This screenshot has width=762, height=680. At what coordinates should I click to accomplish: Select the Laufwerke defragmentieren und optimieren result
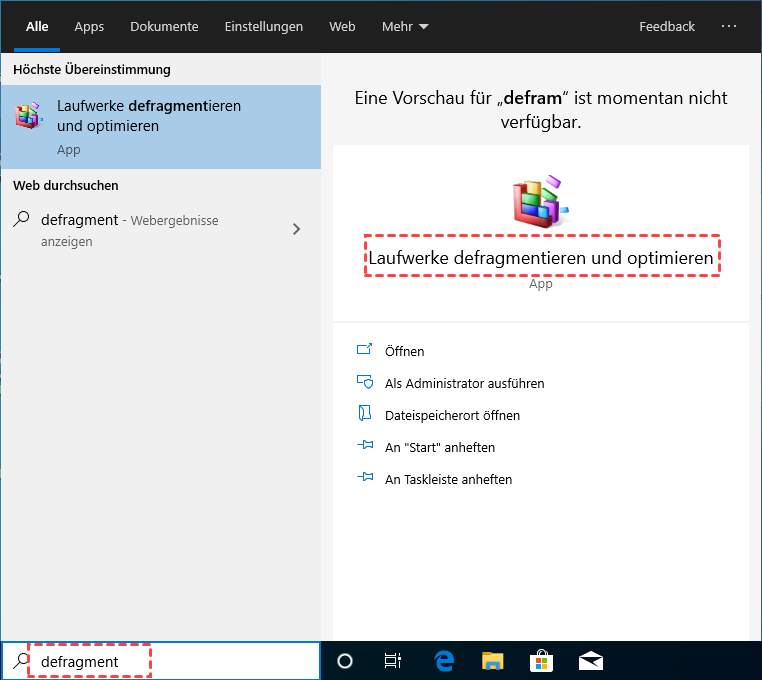point(161,127)
